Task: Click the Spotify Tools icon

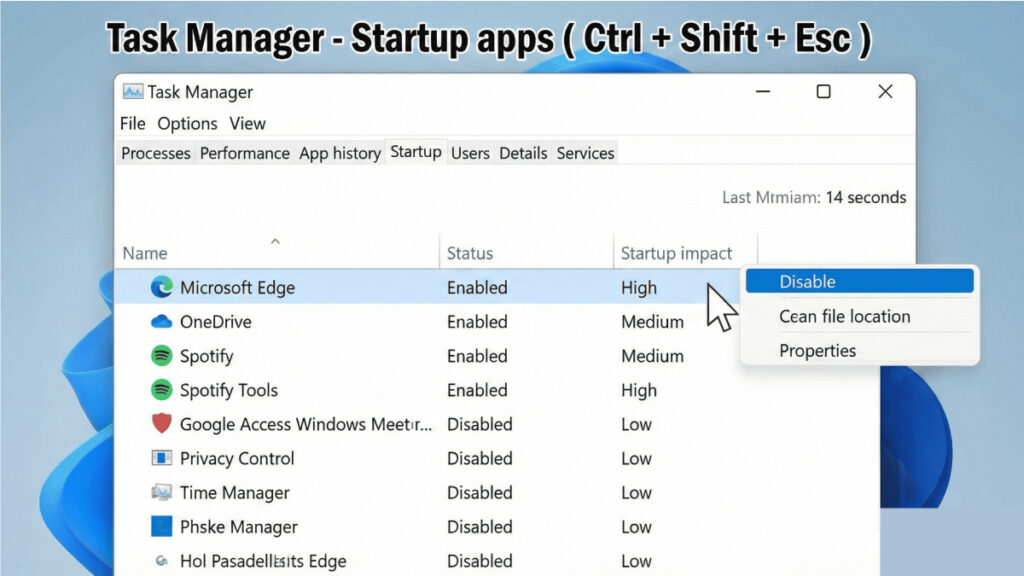Action: click(161, 390)
